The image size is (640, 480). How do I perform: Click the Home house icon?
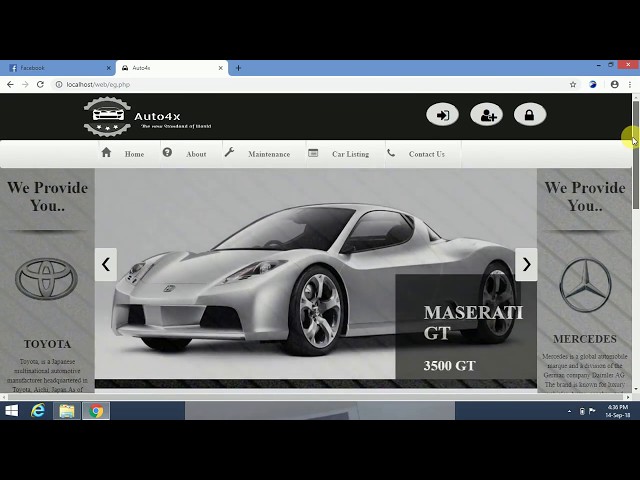[107, 152]
